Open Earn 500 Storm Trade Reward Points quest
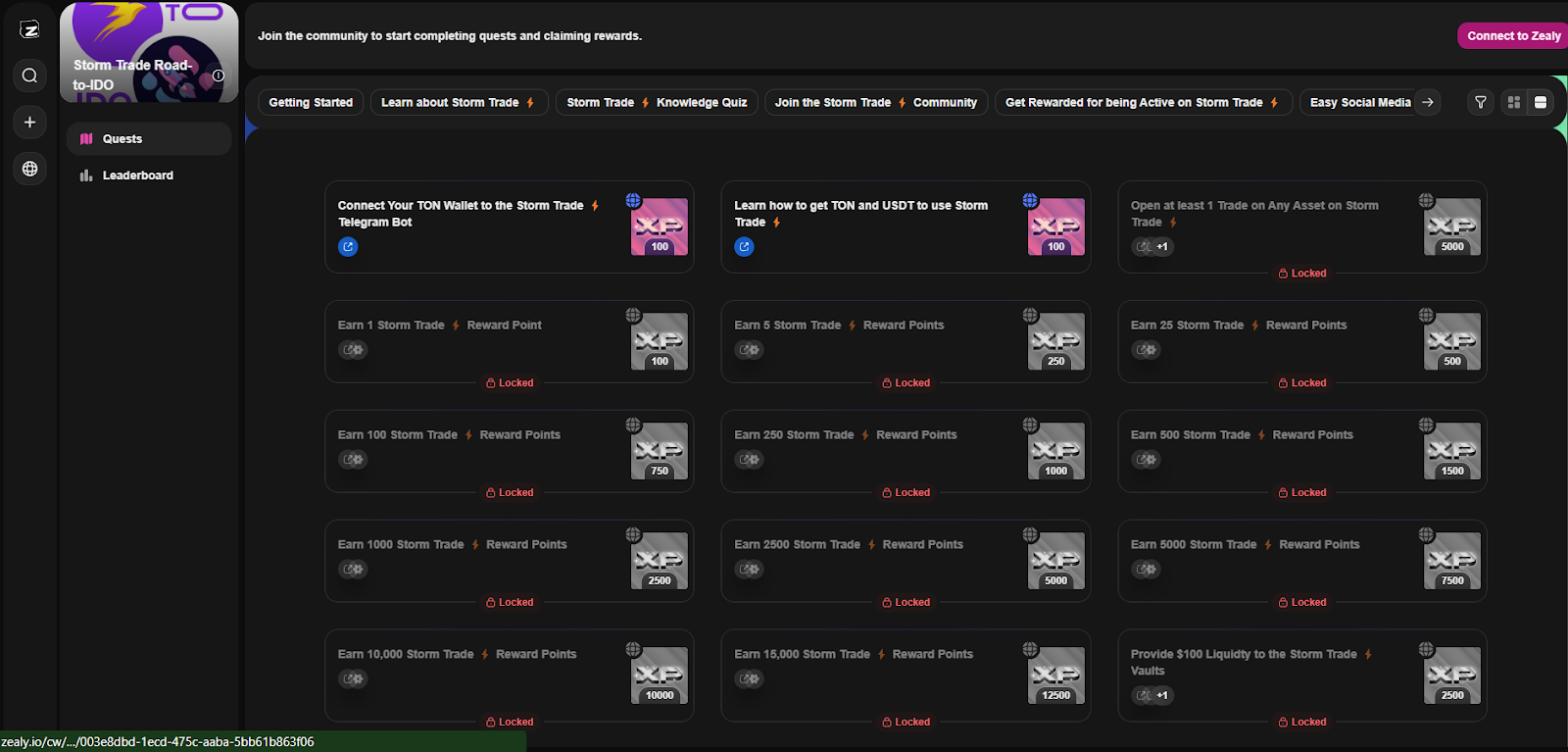Viewport: 1568px width, 752px height. tap(1242, 435)
